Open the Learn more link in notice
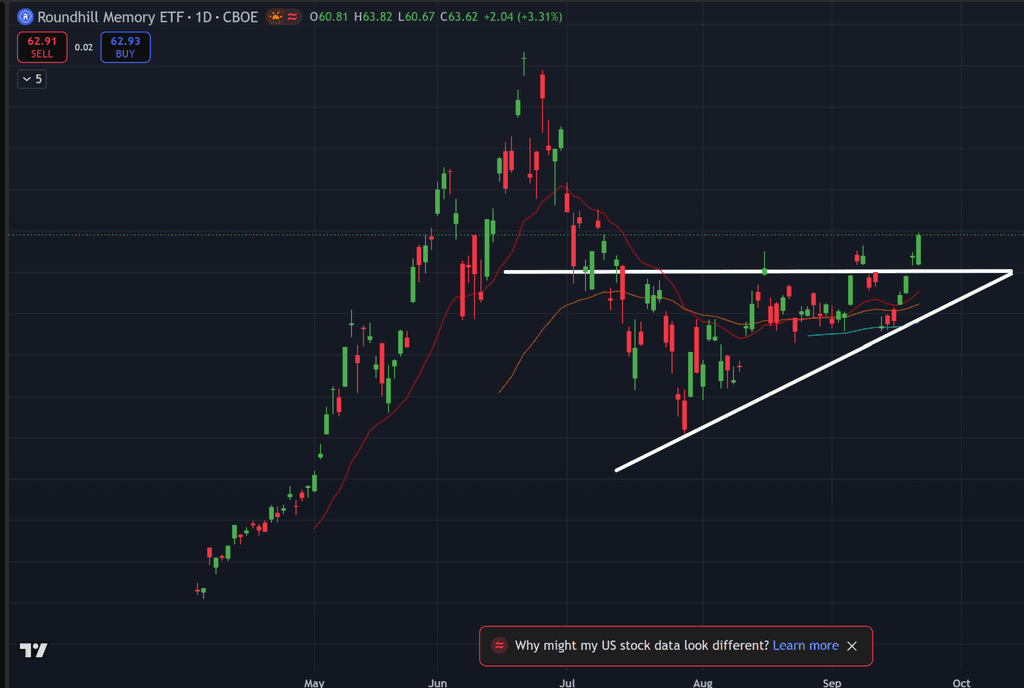 [805, 646]
